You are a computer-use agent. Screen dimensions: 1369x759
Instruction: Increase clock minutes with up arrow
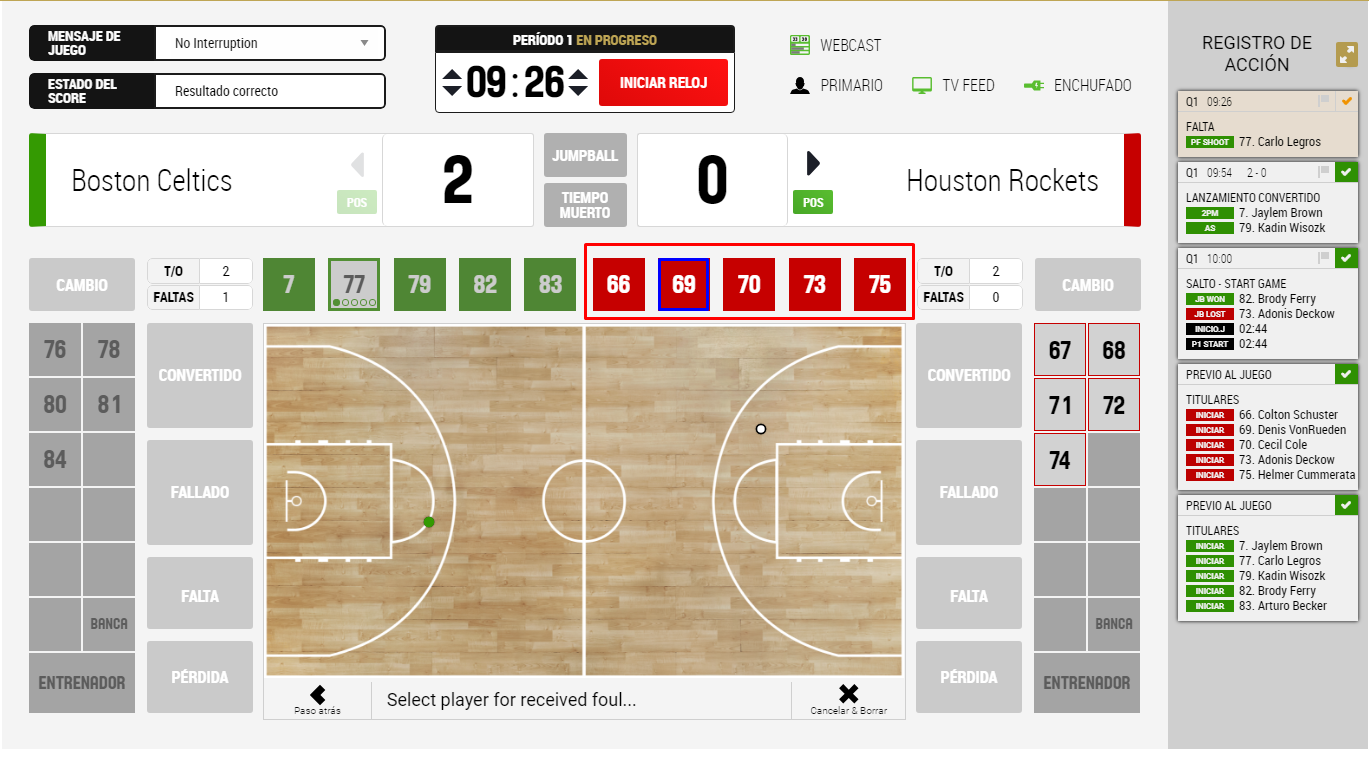452,74
